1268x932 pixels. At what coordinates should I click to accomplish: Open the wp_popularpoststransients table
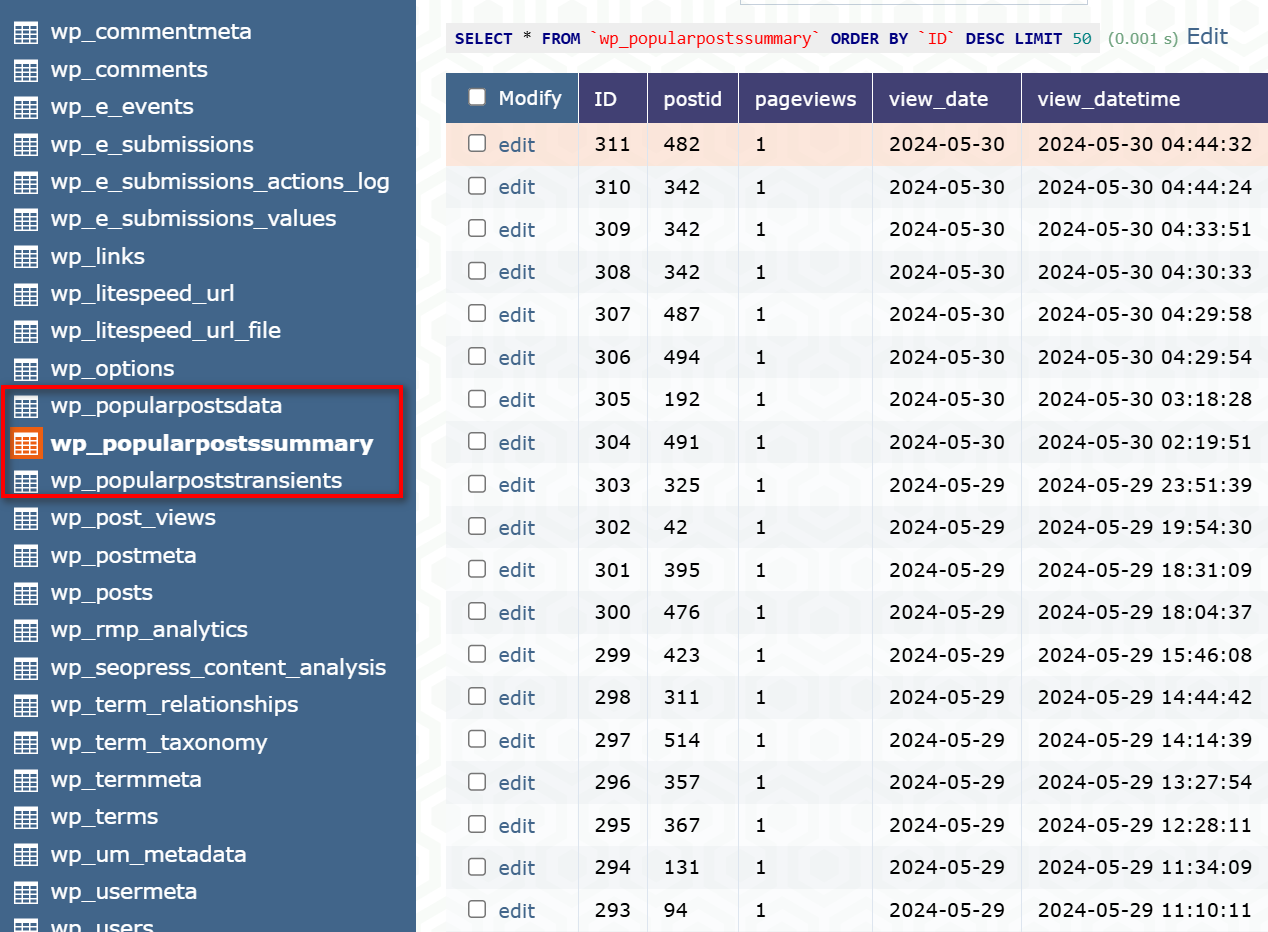coord(196,481)
